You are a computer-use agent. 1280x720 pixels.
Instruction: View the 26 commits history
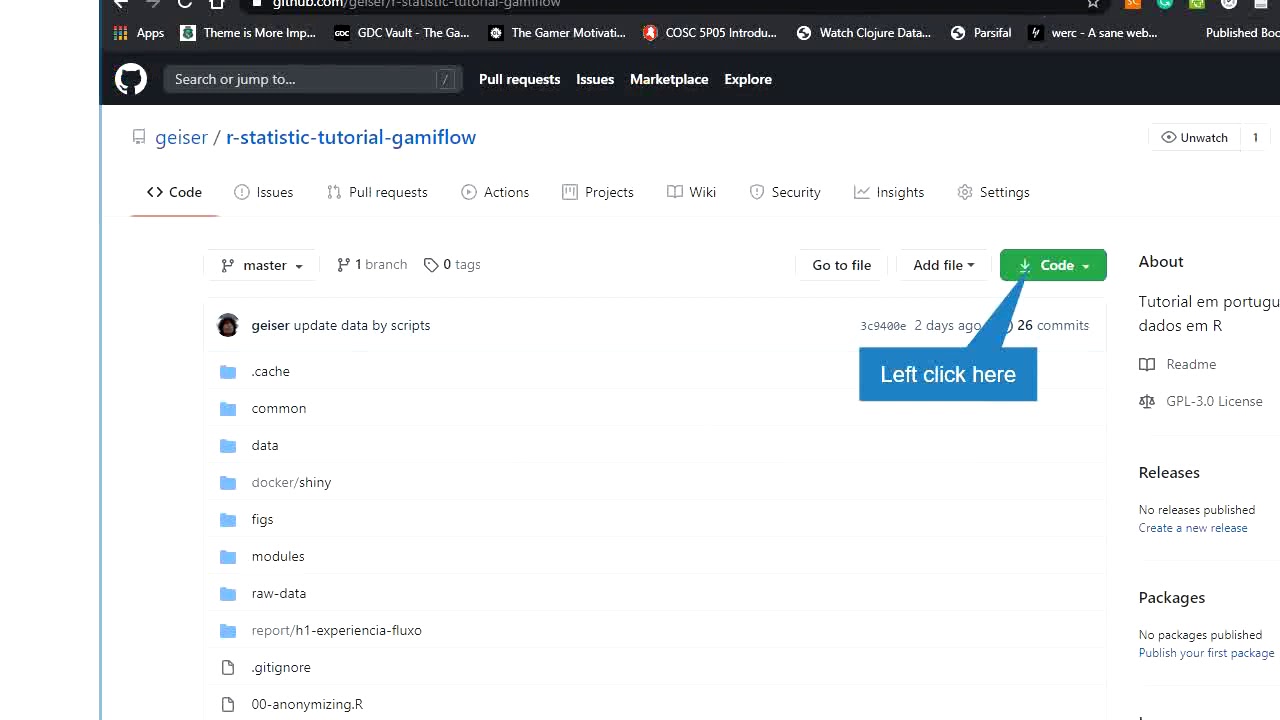[1045, 325]
